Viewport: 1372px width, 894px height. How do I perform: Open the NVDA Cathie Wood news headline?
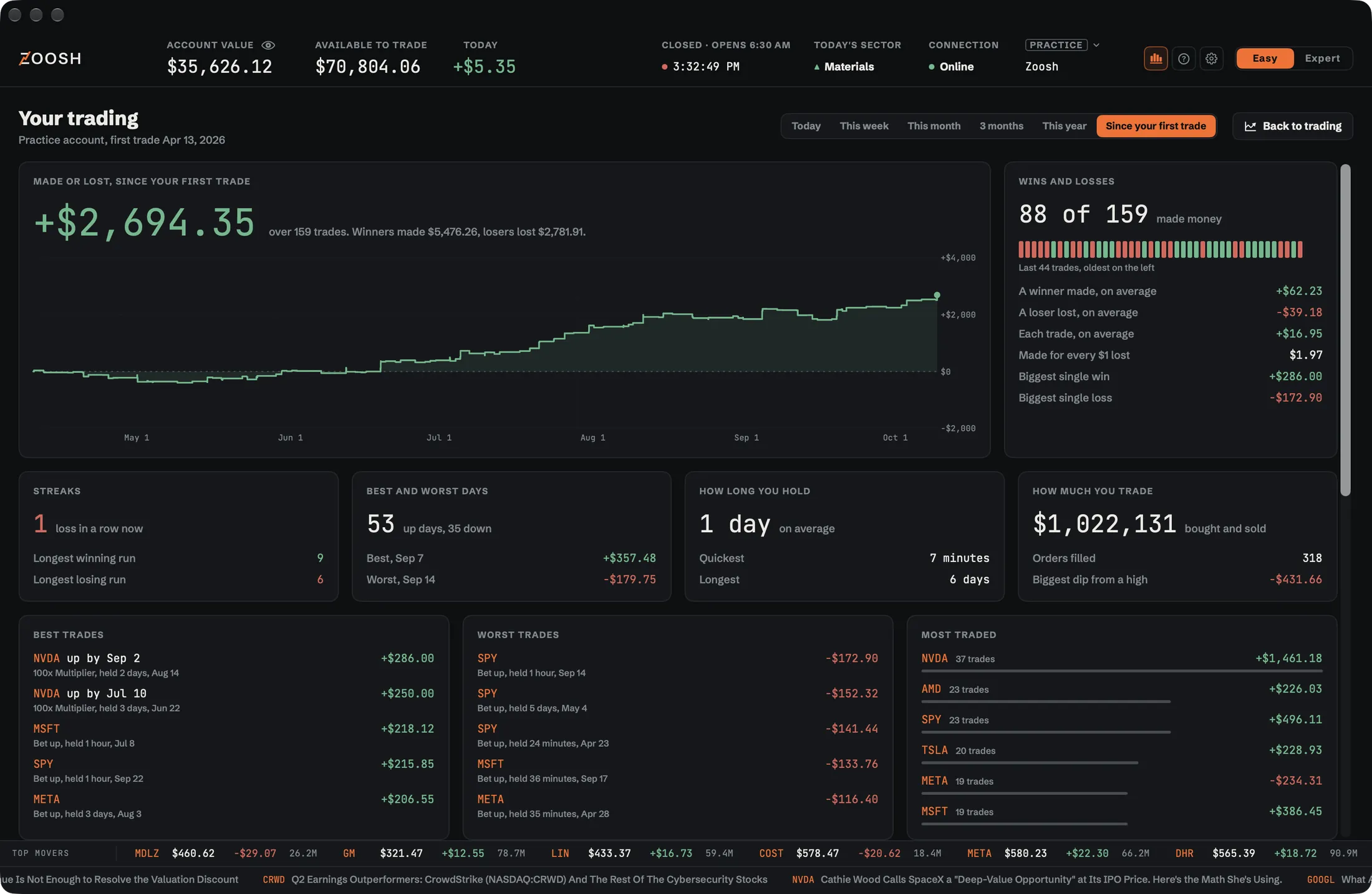(1036, 879)
